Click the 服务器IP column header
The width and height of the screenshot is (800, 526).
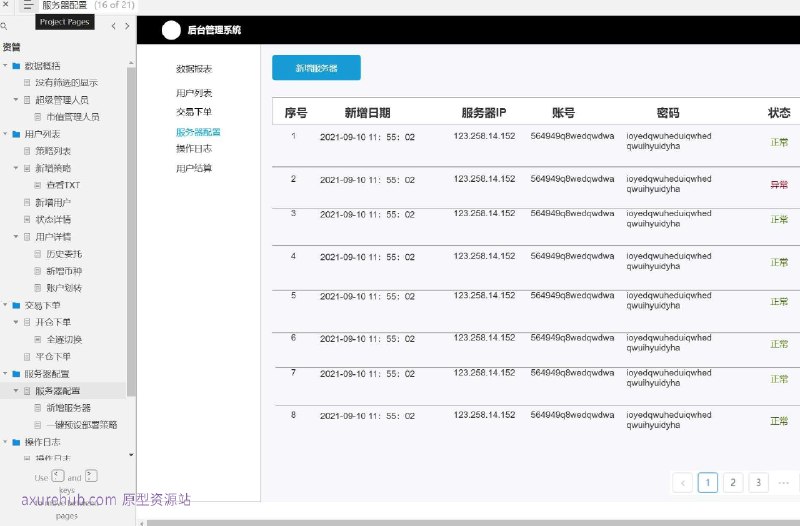[484, 113]
